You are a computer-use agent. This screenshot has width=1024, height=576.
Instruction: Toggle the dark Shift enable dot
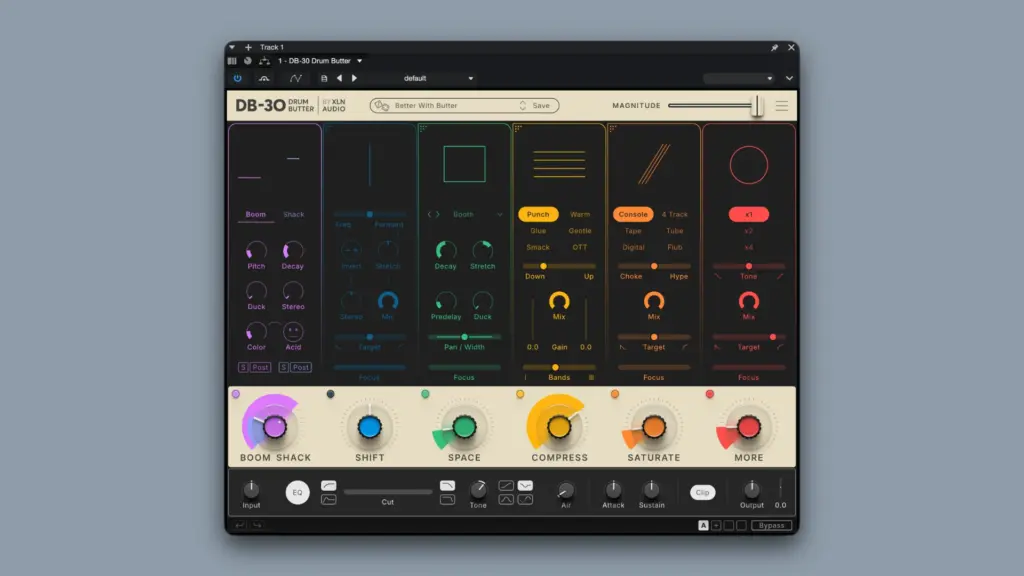(330, 394)
